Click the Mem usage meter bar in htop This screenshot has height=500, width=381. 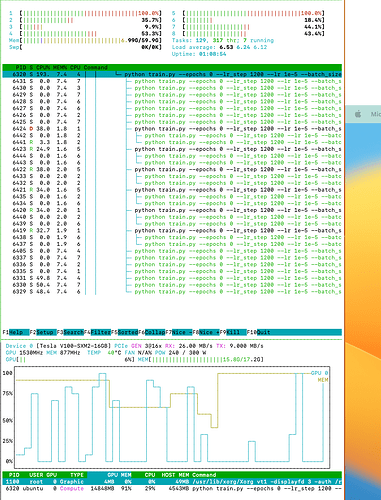pos(85,40)
